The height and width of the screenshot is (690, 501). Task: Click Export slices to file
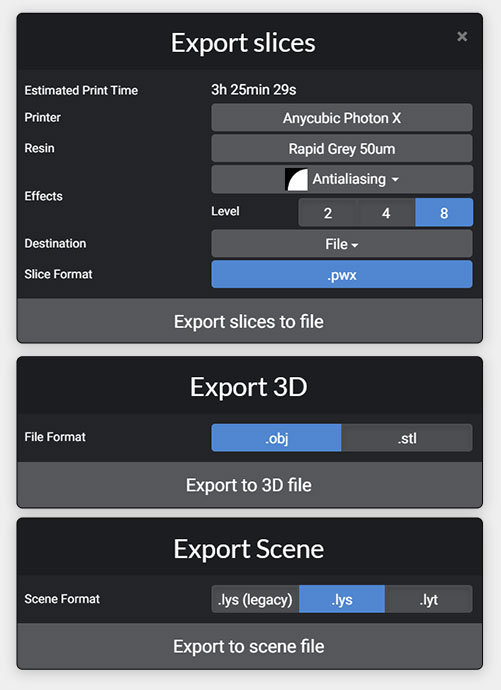coord(249,321)
